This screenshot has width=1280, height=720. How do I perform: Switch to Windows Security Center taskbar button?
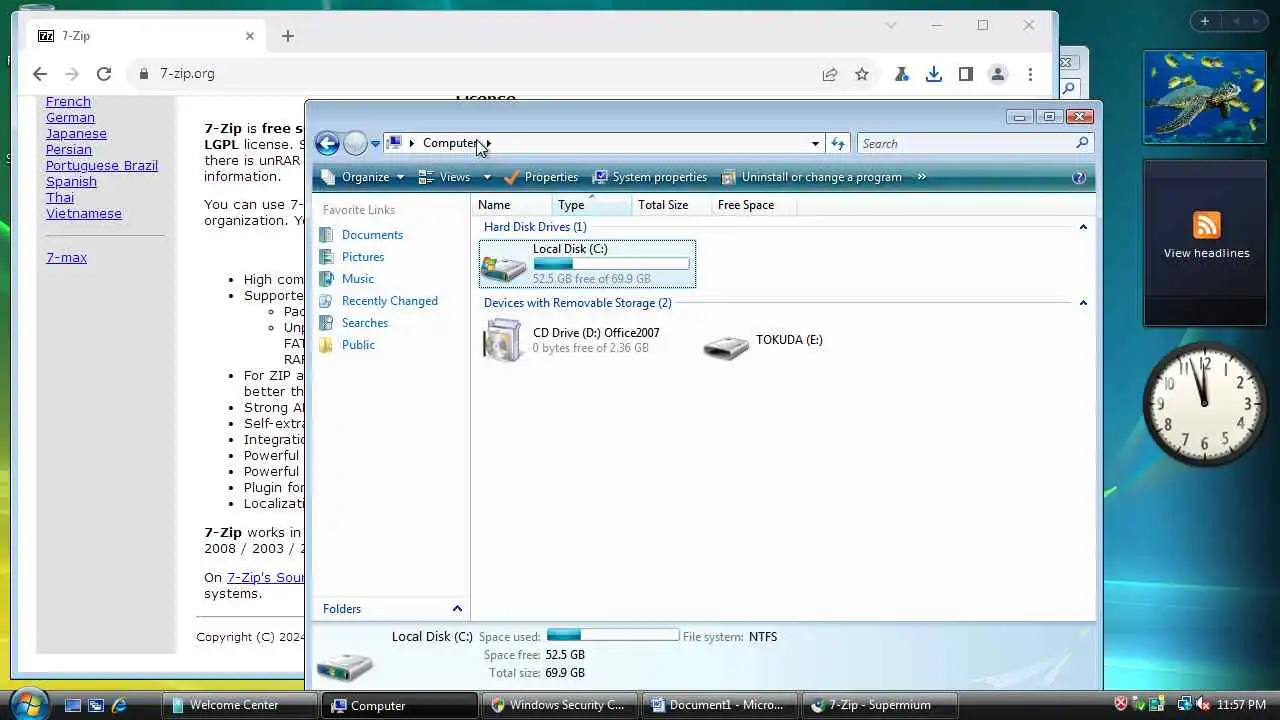tap(559, 705)
